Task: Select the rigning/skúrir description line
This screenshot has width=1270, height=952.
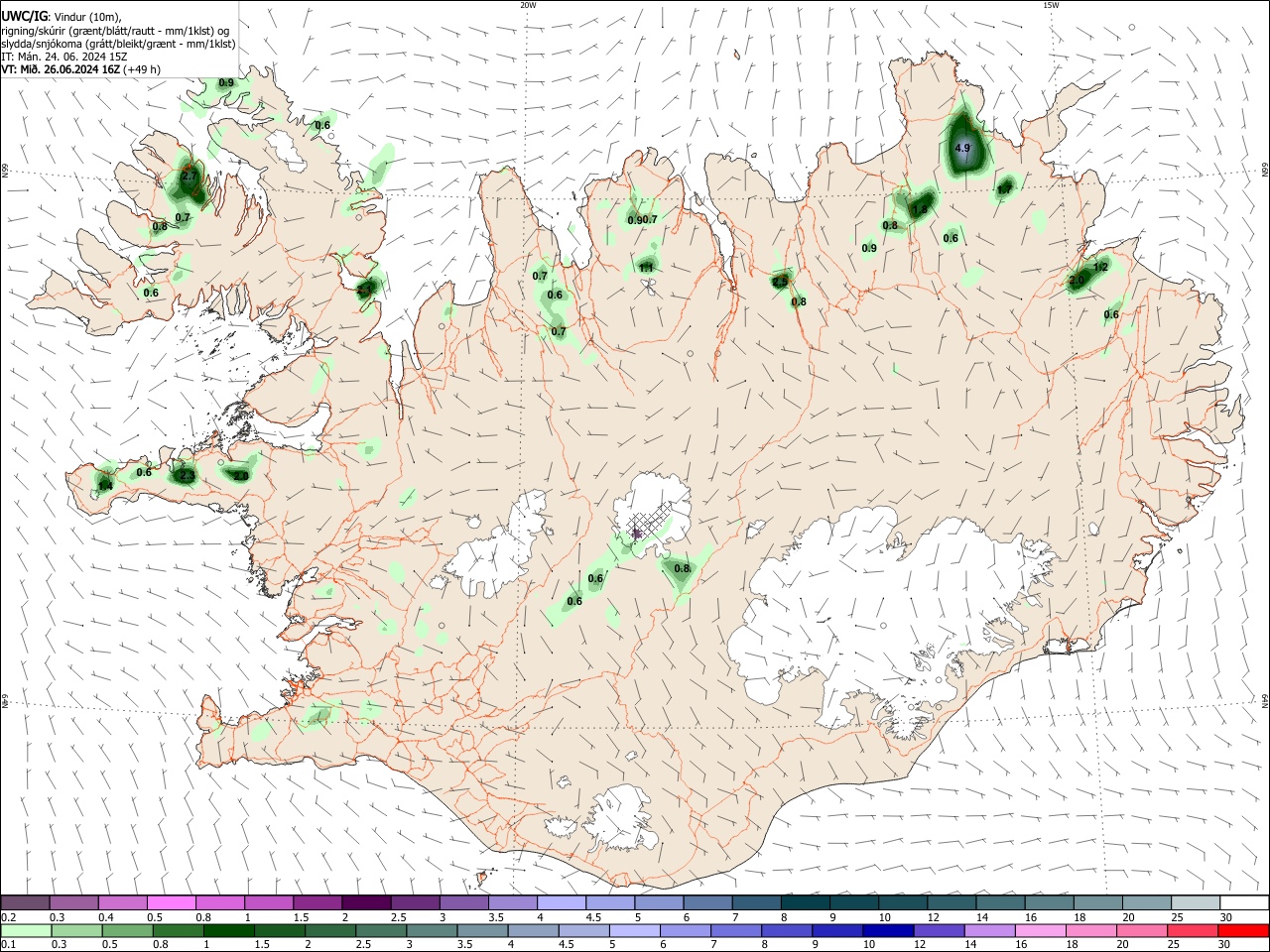Action: pyautogui.click(x=114, y=30)
